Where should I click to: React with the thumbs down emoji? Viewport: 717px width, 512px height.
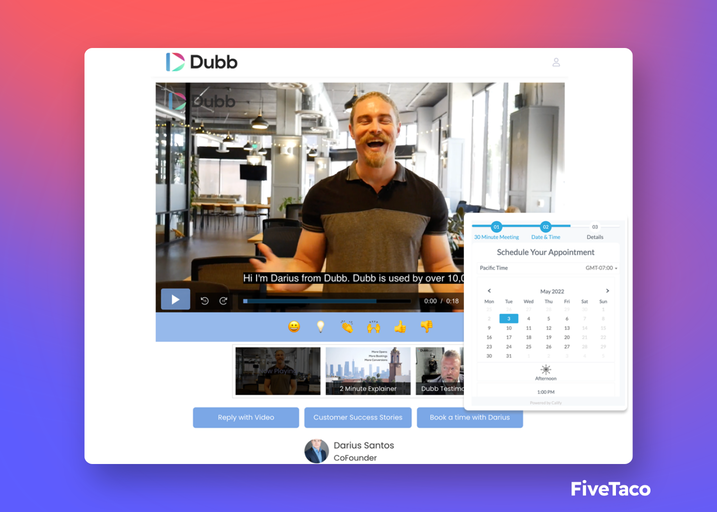426,326
